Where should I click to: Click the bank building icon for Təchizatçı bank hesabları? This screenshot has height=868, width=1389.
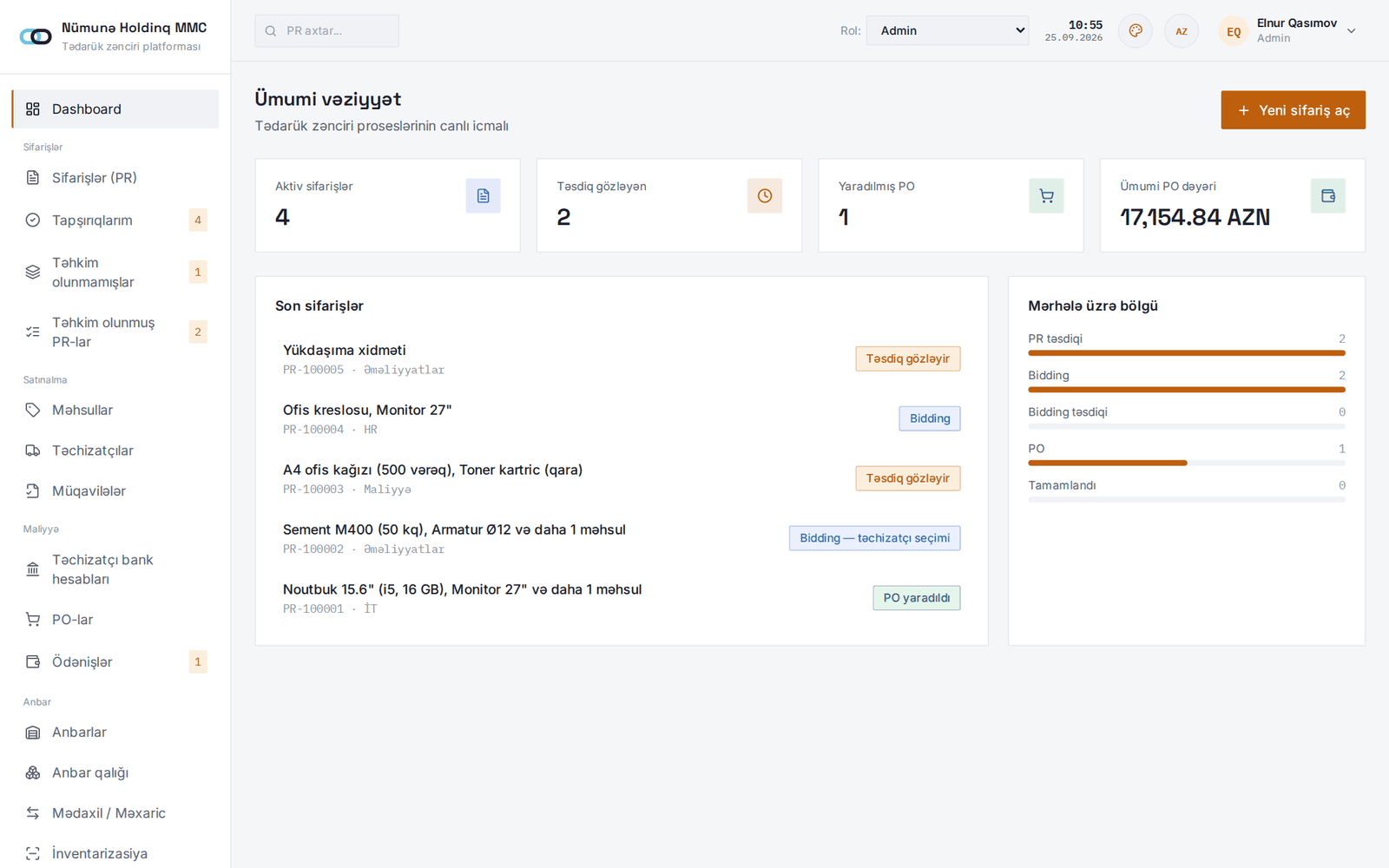click(x=33, y=569)
